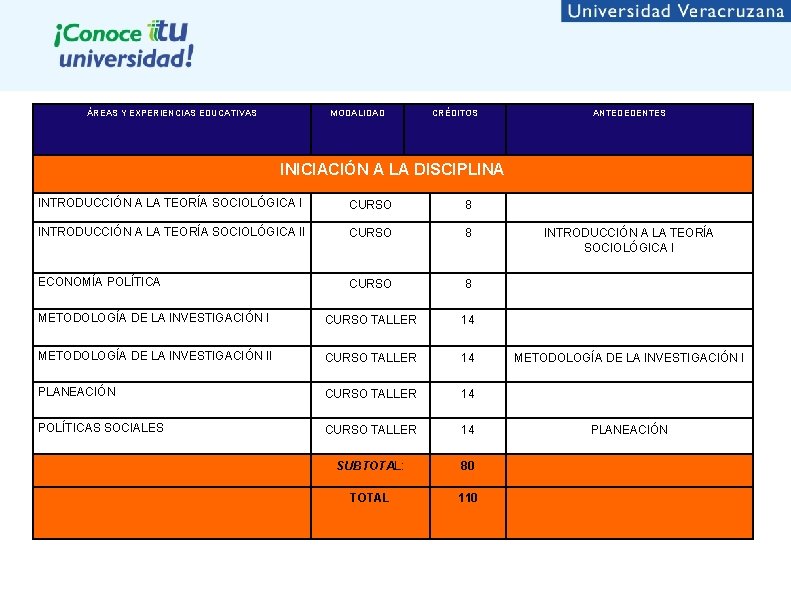Click the total value 110
Viewport: 791px width, 612px height.
pos(468,498)
